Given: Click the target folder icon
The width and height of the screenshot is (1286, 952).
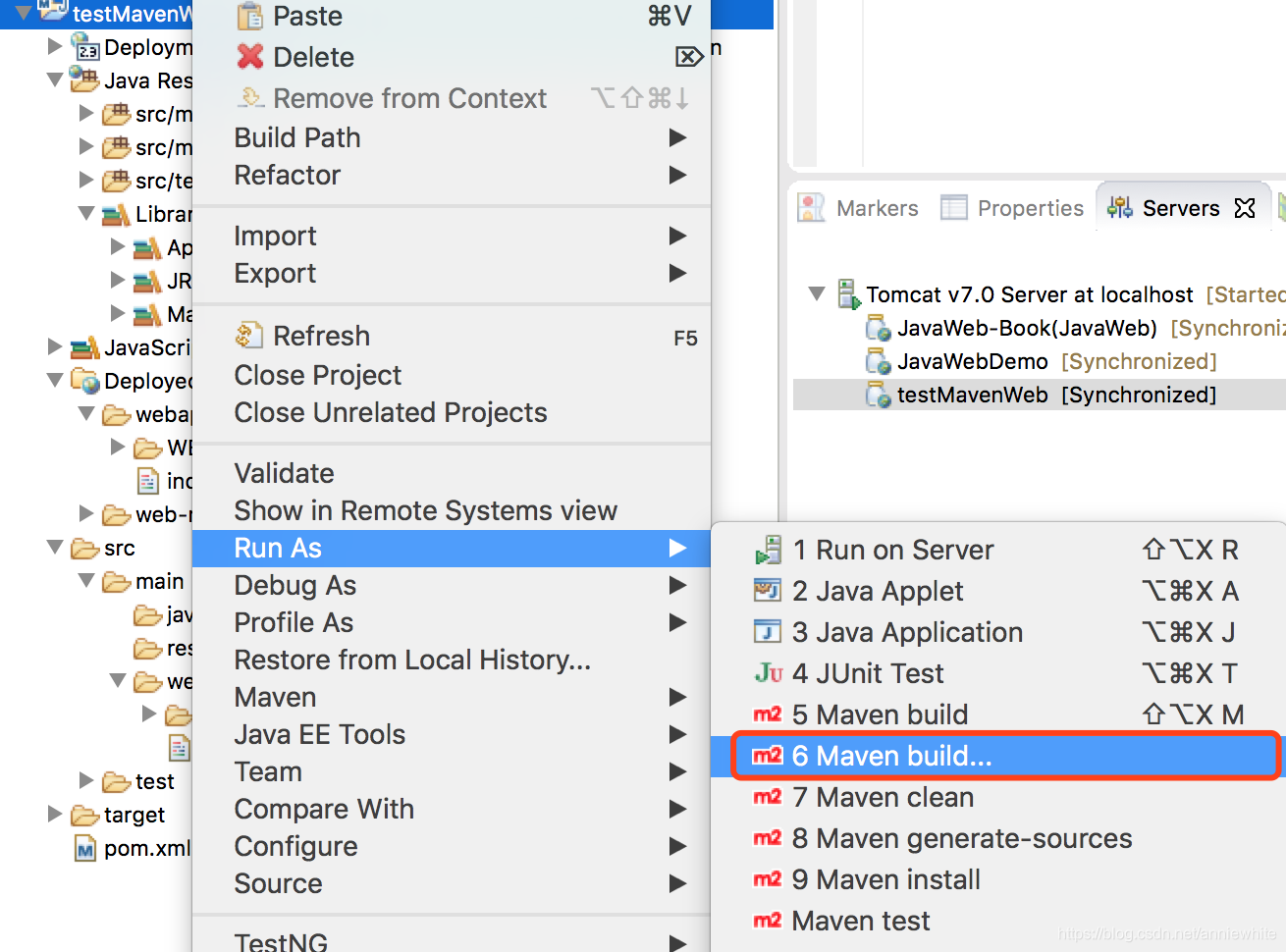Looking at the screenshot, I should (85, 815).
